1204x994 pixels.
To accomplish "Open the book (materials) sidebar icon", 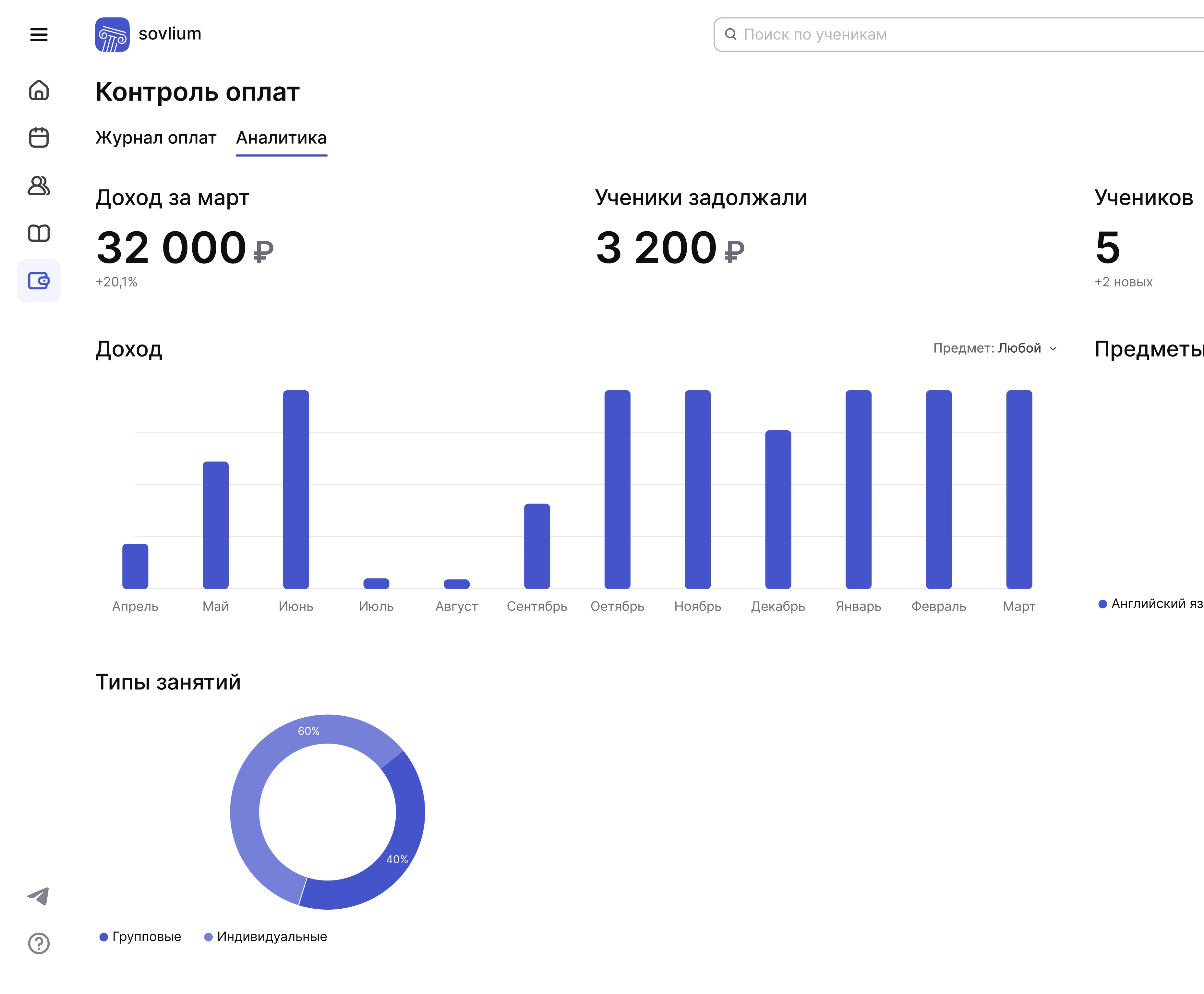I will point(38,233).
